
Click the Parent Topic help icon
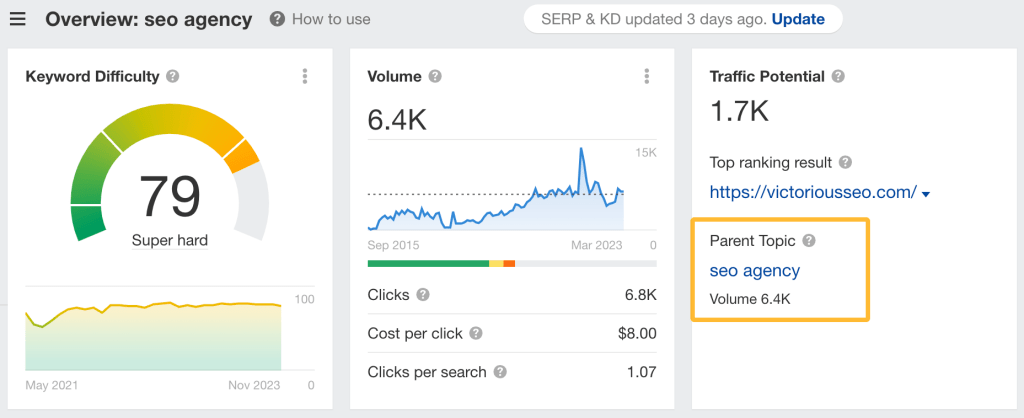click(809, 241)
